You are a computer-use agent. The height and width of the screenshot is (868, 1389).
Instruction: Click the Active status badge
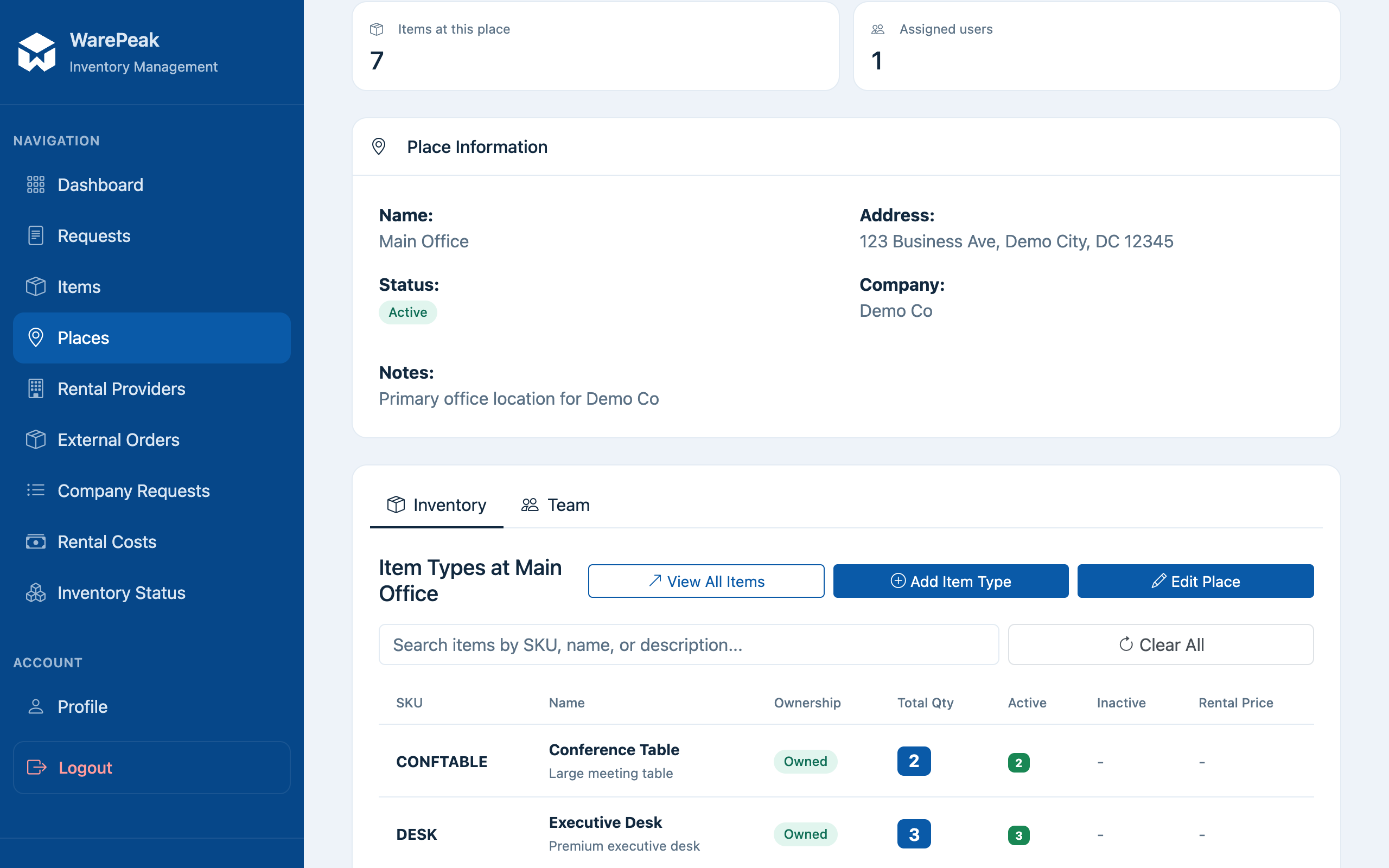click(x=407, y=312)
